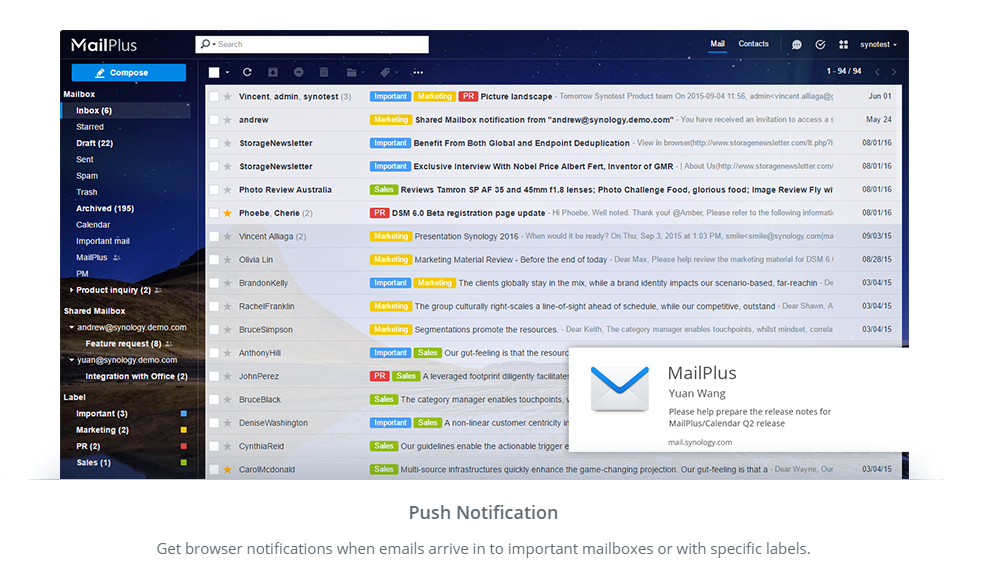Click the Compose button
Screen dimensions: 994x576
129,73
